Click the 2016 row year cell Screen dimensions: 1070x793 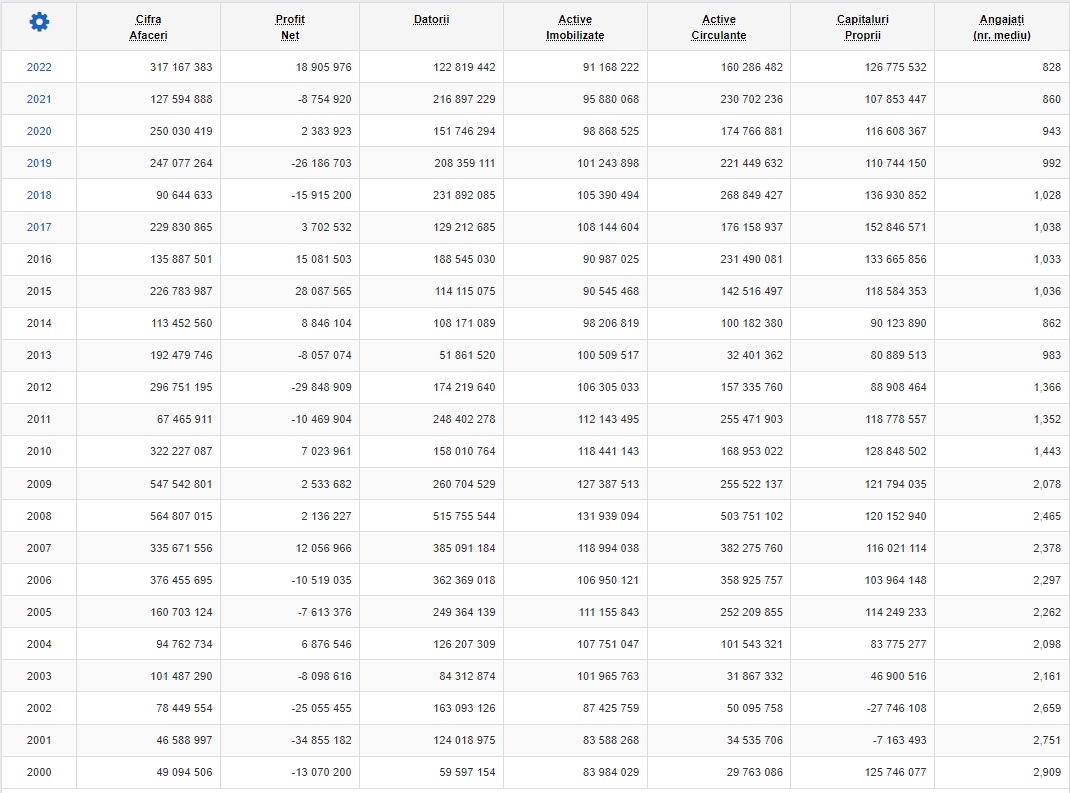coord(39,259)
